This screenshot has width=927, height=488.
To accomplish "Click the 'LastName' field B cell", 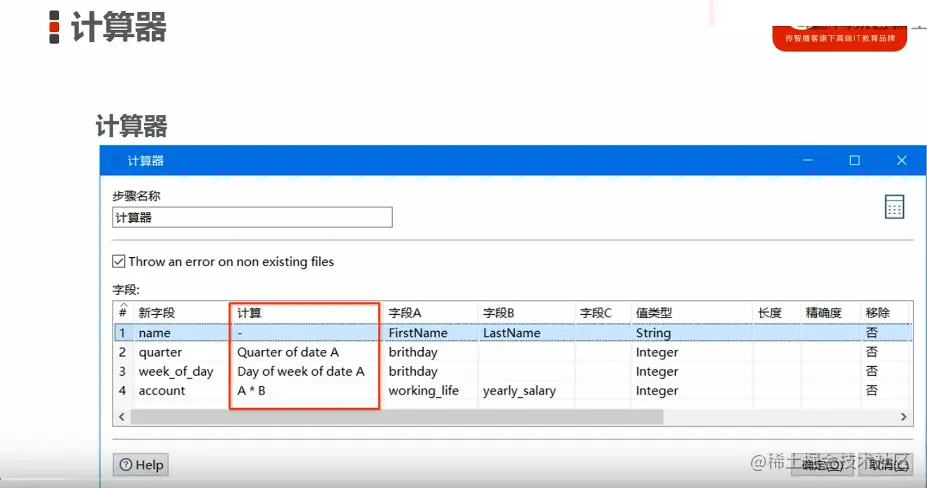I will [x=511, y=333].
